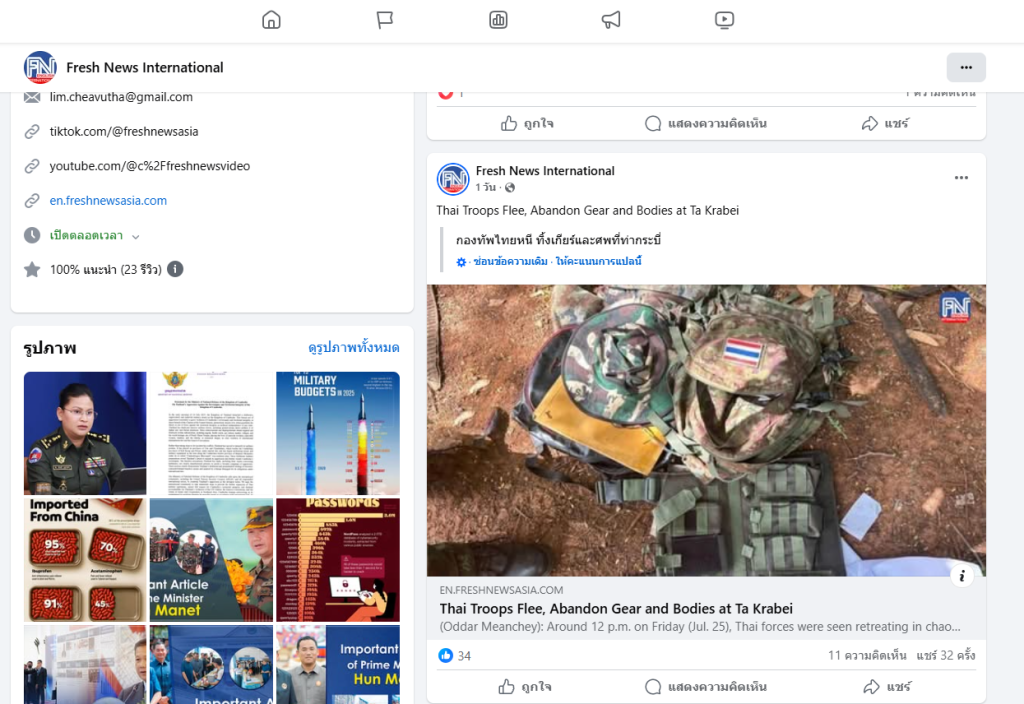
Task: Open the 11 comments count
Action: click(x=867, y=655)
